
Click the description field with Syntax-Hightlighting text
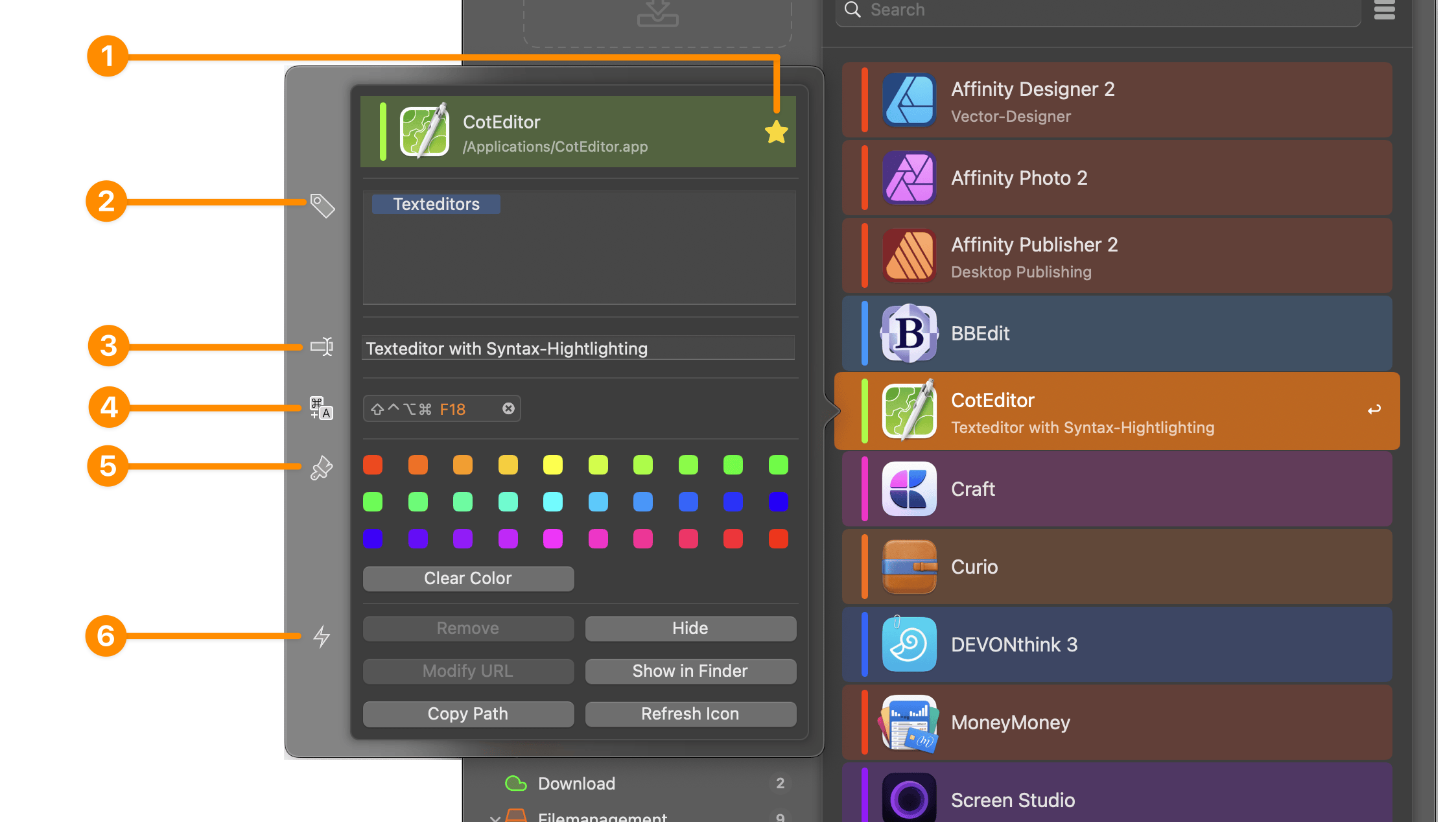click(x=578, y=348)
